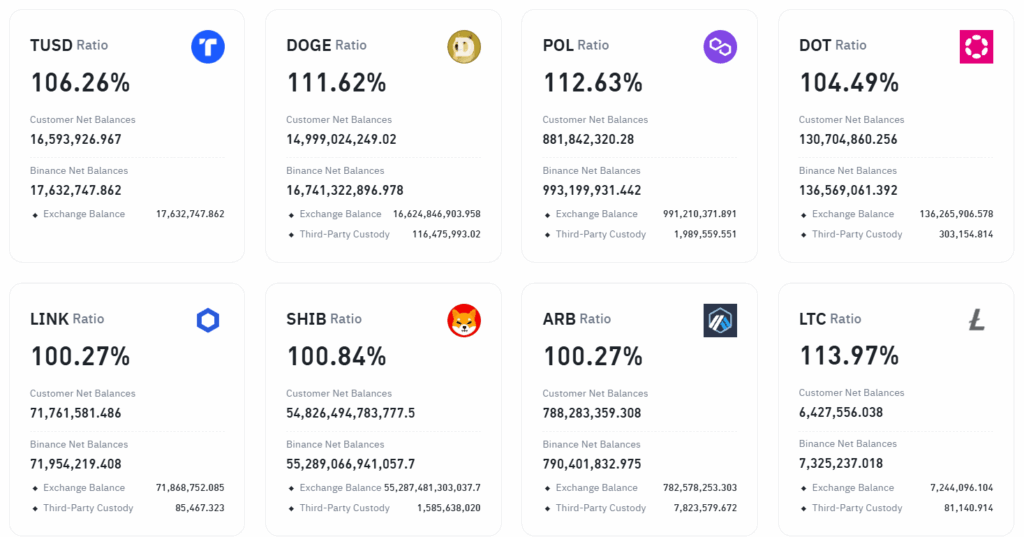
Task: Select the TUSD Ratio heading
Action: 69,45
